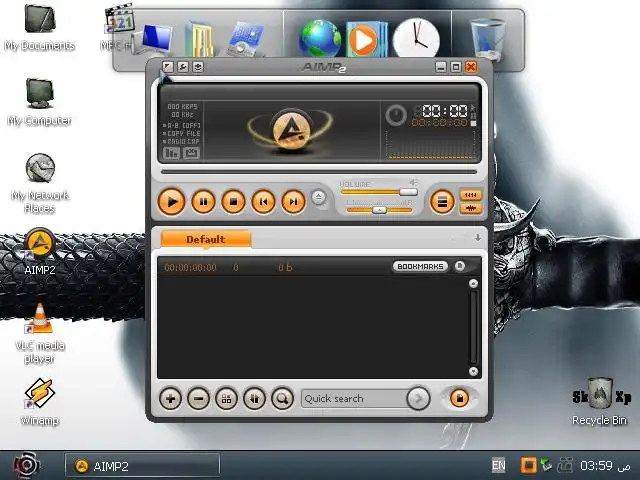Viewport: 640px width, 480px height.
Task: Open the AIMP2 main menu icon
Action: (168, 67)
